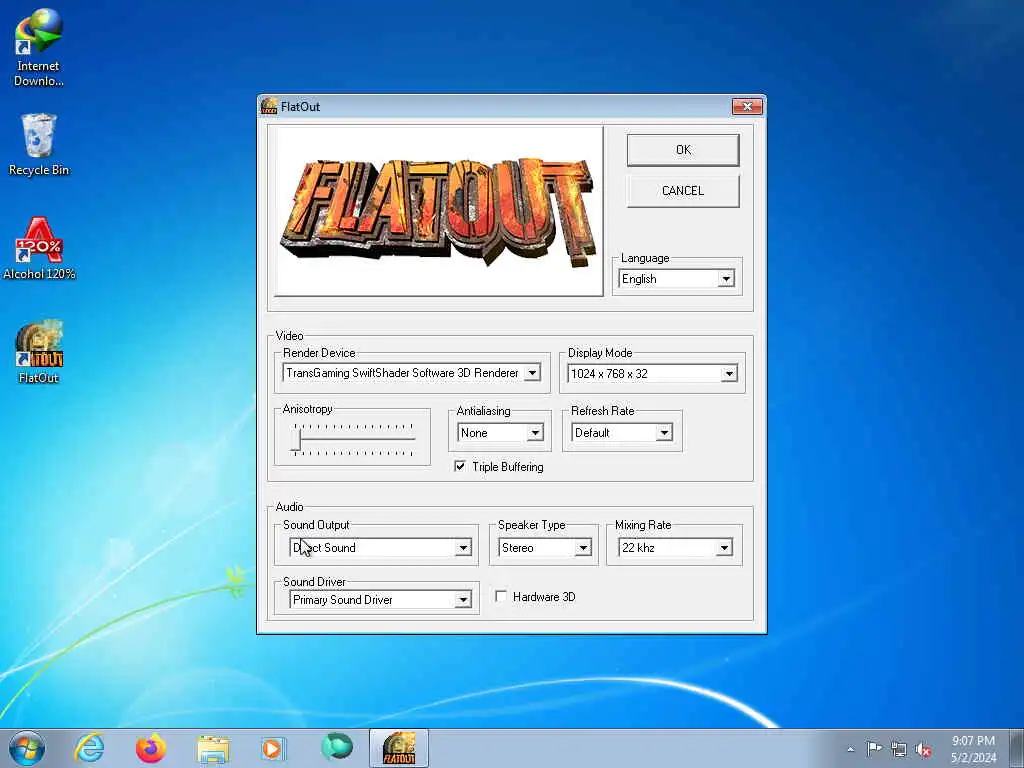Enable the Hardware 3D checkbox
This screenshot has height=768, width=1024.
tap(501, 596)
